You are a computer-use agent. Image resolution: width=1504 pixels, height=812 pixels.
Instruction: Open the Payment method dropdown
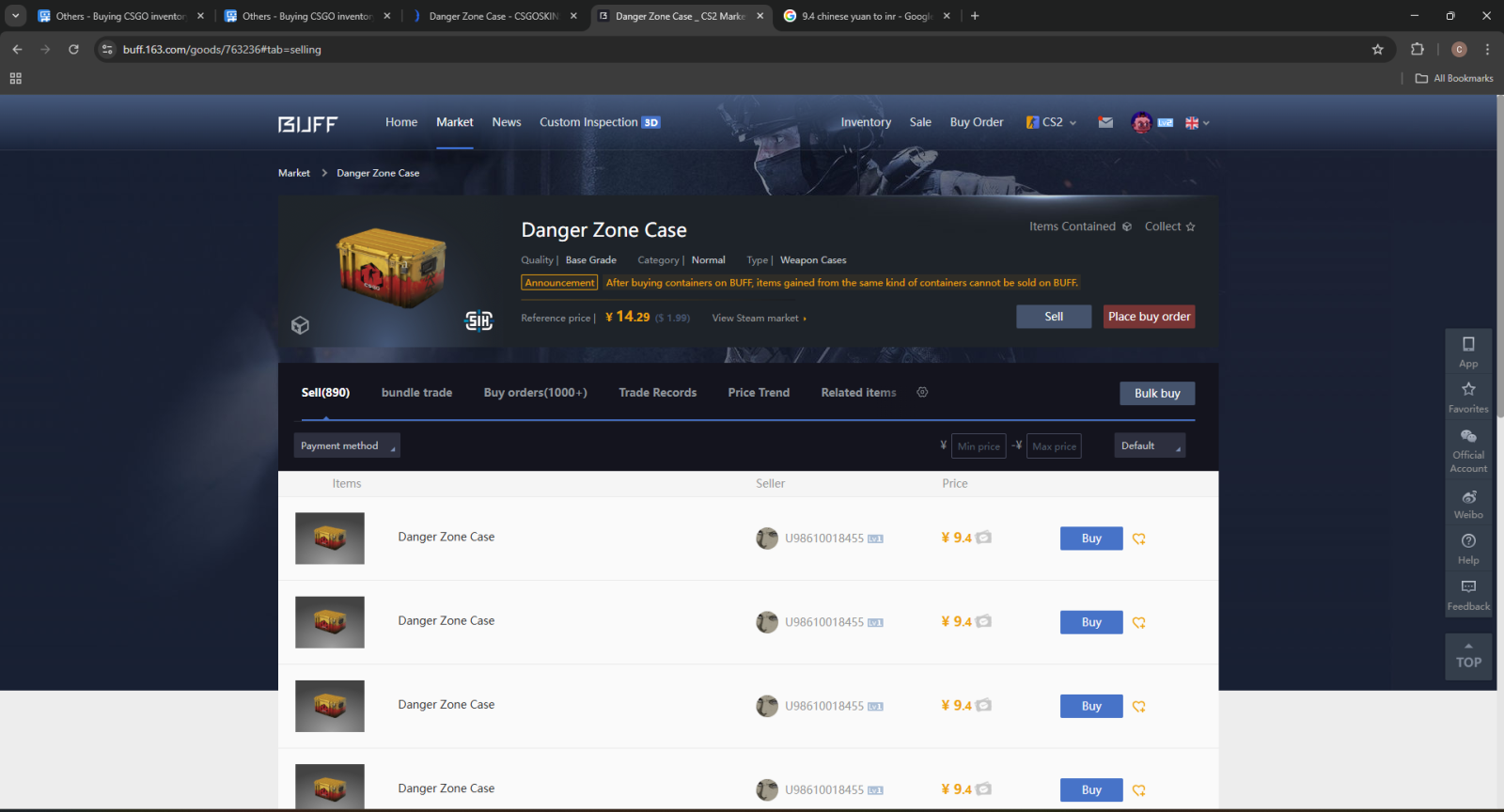(x=347, y=445)
